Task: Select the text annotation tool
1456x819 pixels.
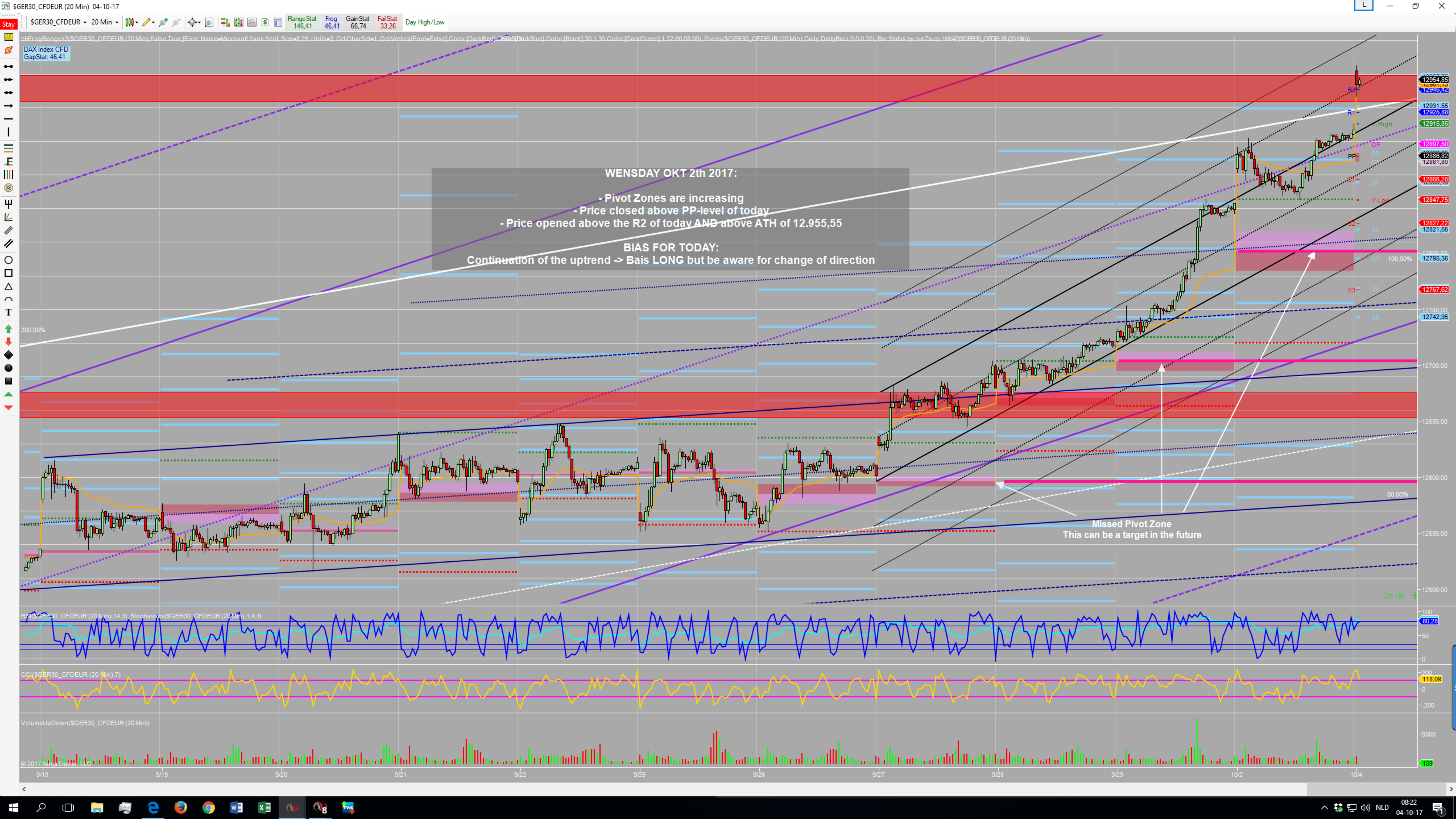Action: [9, 313]
